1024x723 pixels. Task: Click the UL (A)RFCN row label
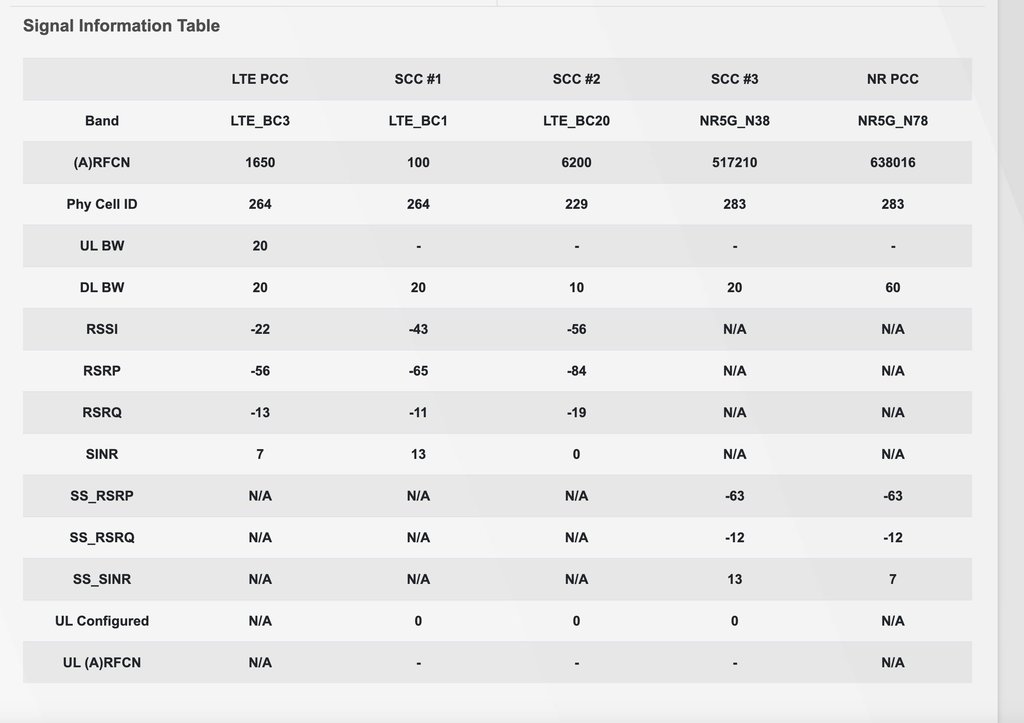[x=102, y=662]
